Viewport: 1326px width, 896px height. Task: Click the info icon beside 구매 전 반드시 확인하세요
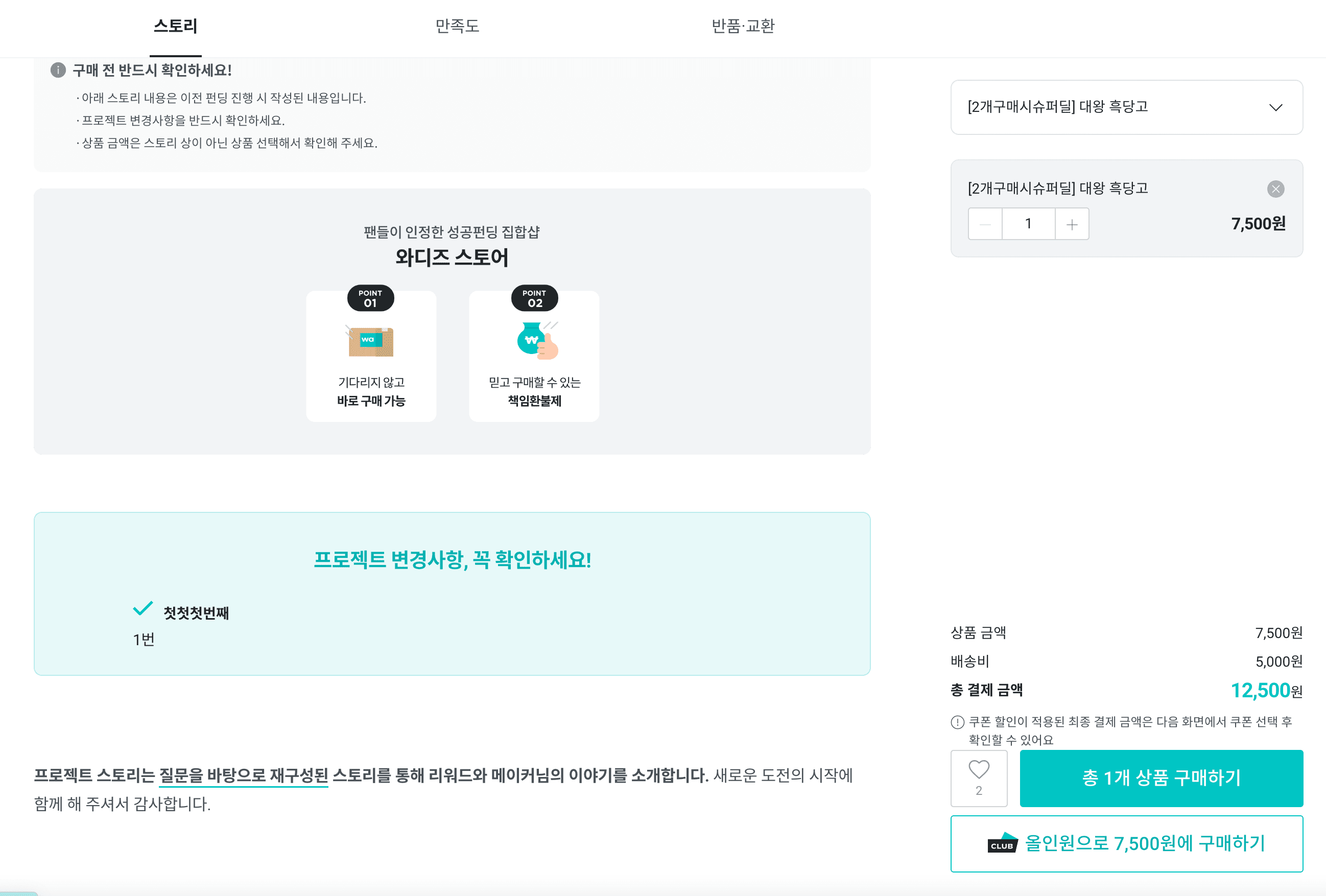pyautogui.click(x=58, y=70)
